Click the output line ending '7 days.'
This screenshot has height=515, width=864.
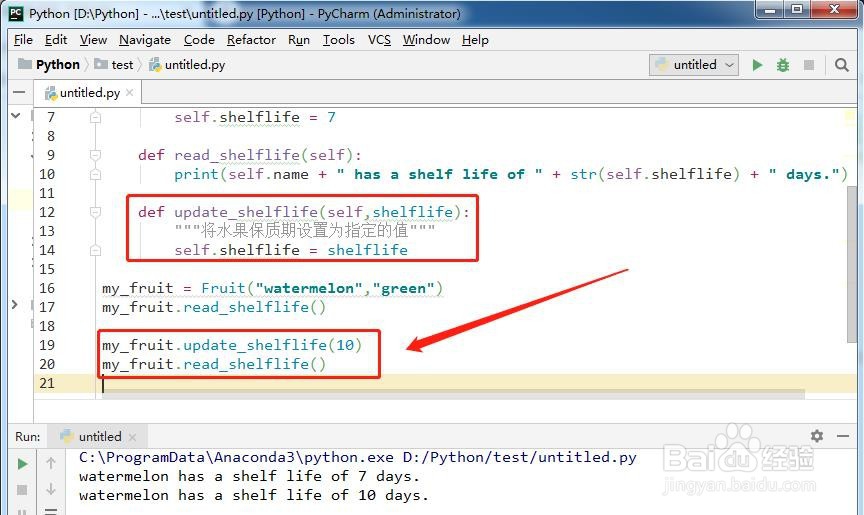[250, 476]
